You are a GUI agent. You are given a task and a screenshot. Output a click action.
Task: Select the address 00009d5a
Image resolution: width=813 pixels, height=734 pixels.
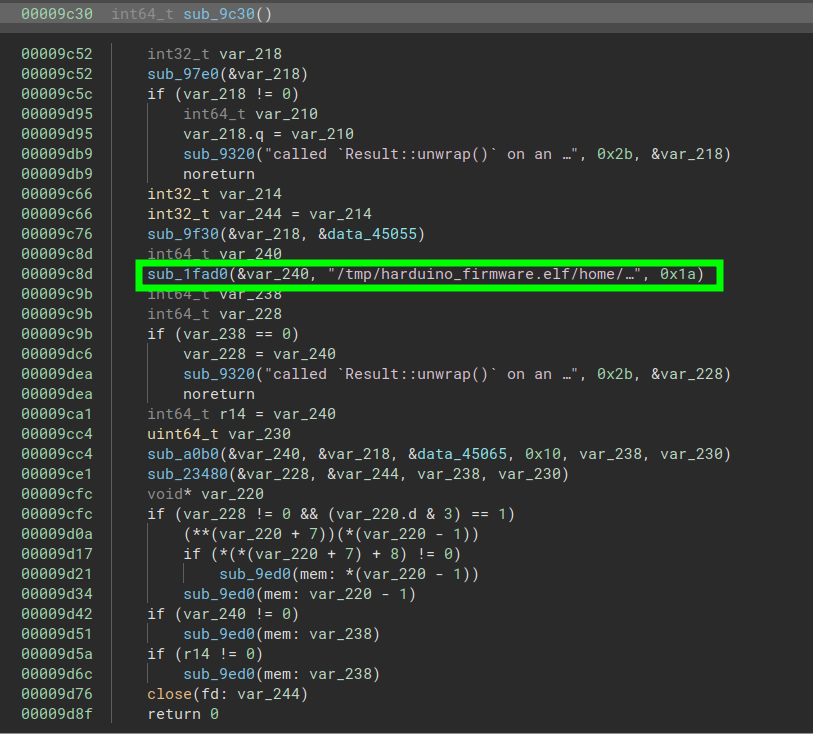(x=57, y=654)
